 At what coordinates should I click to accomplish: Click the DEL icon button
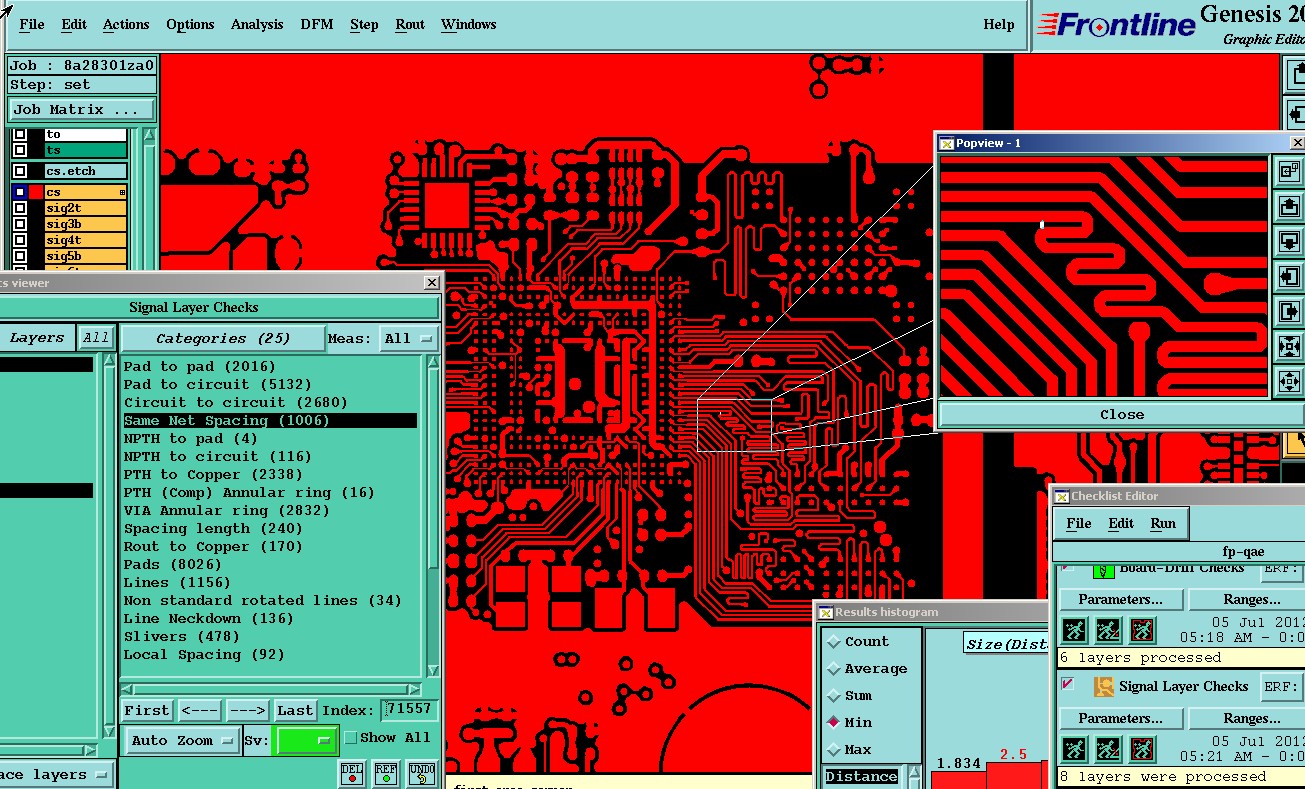(352, 773)
